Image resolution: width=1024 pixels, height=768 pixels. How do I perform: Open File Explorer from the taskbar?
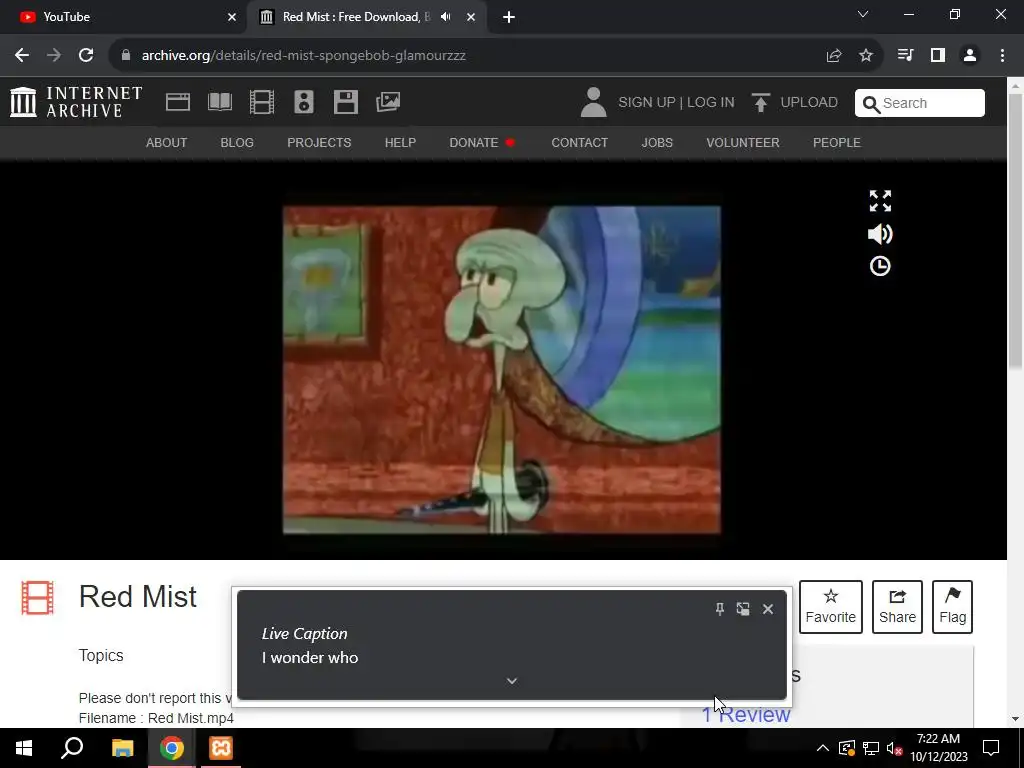pyautogui.click(x=122, y=748)
